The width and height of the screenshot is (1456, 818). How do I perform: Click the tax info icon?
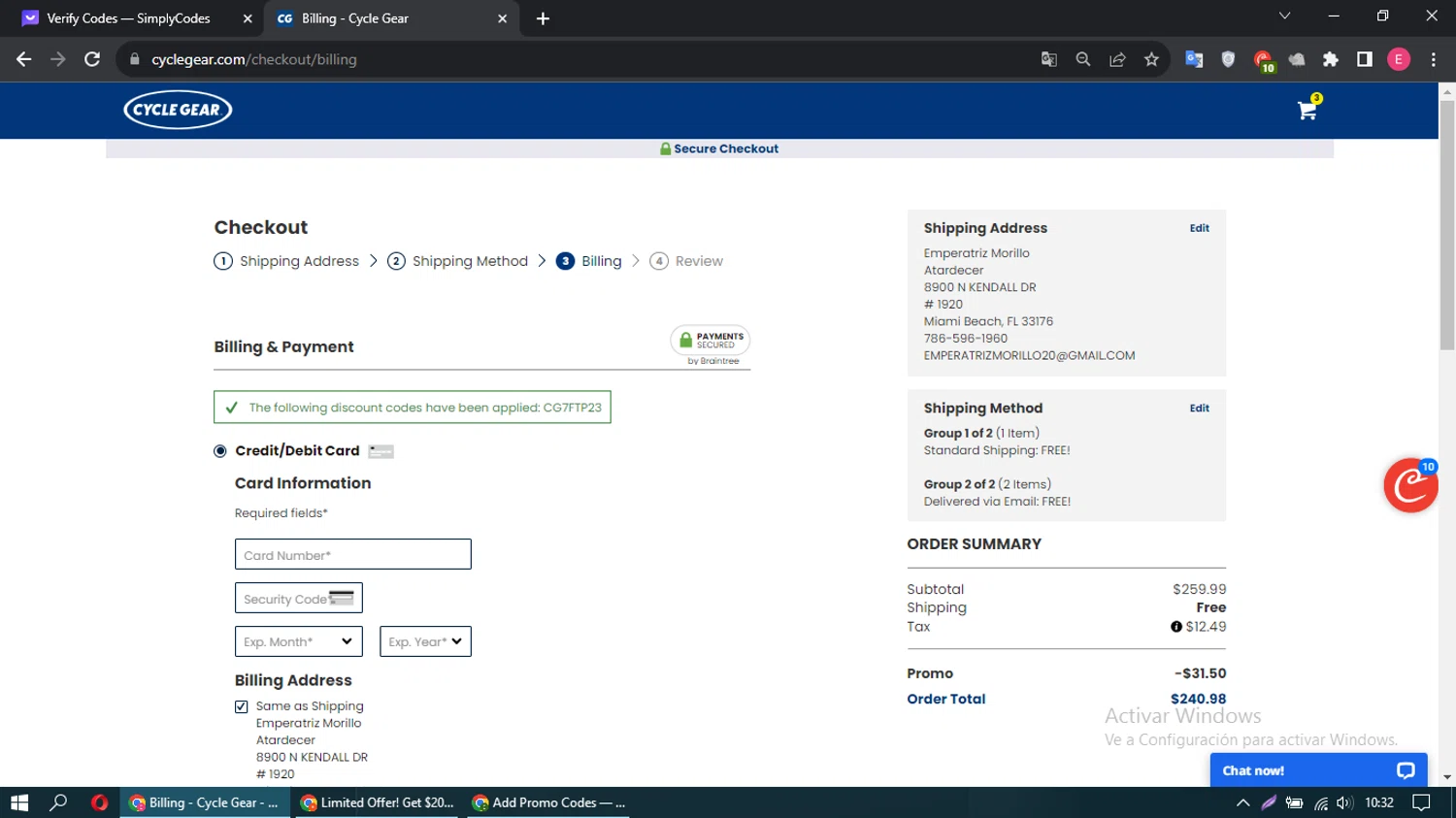[x=1175, y=627]
